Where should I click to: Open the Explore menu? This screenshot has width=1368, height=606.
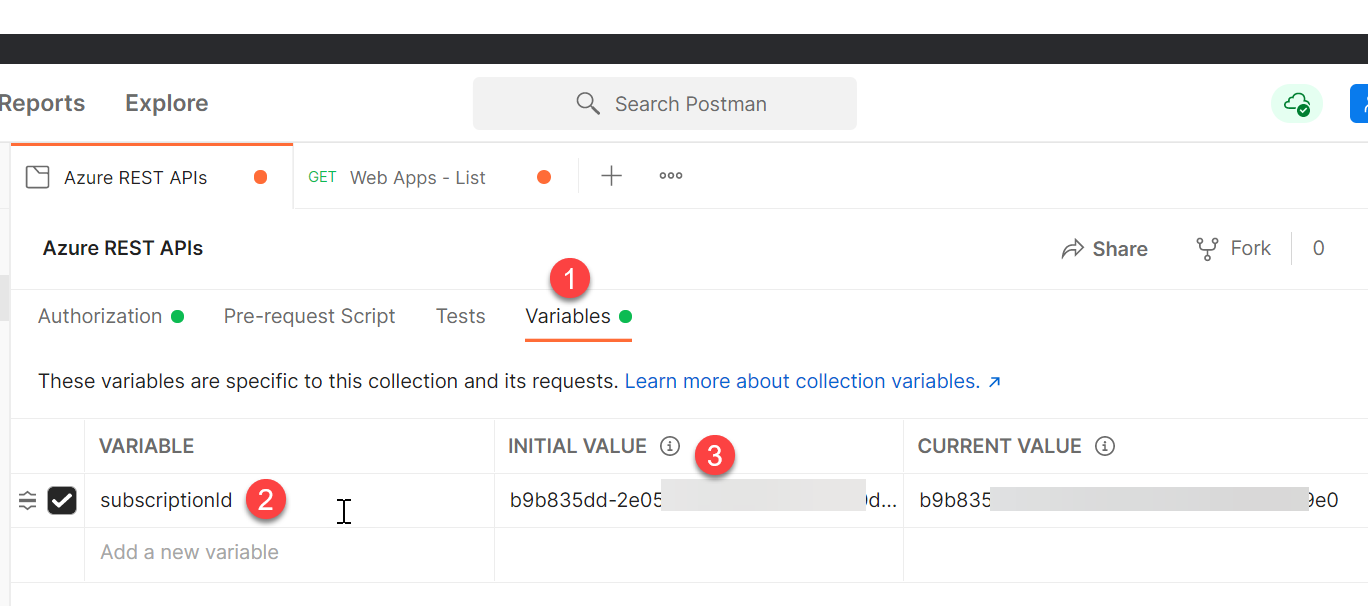click(166, 103)
